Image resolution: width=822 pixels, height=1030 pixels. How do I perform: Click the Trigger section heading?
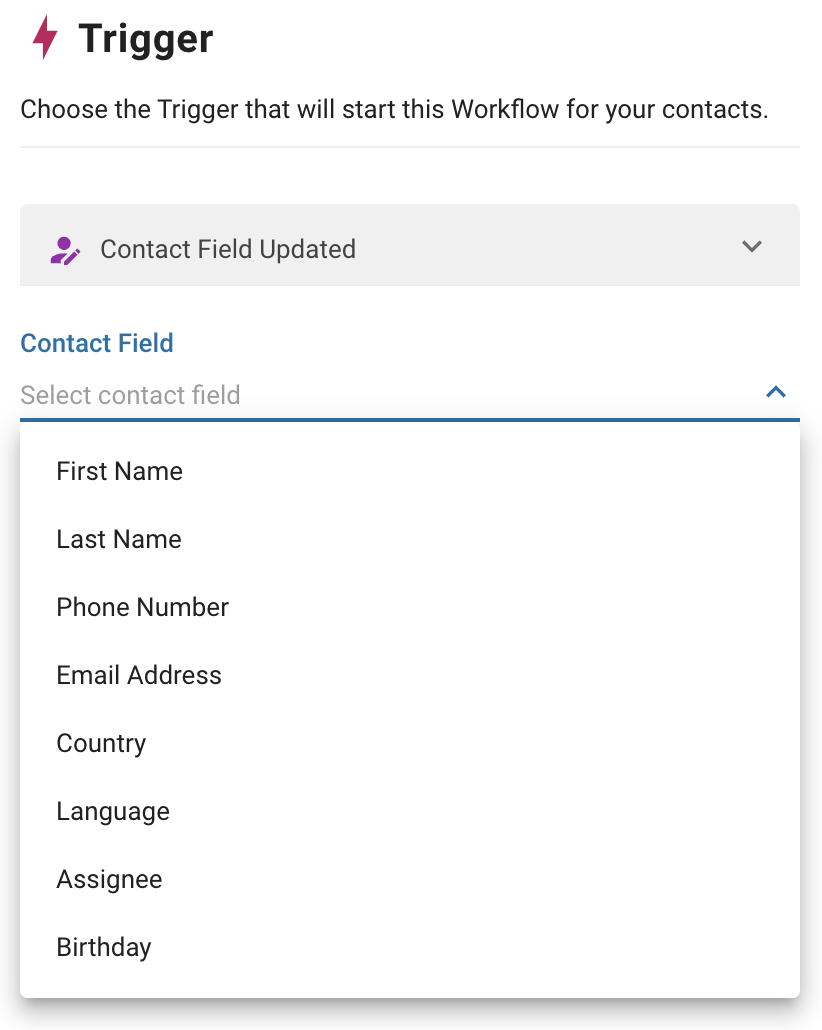tap(146, 38)
